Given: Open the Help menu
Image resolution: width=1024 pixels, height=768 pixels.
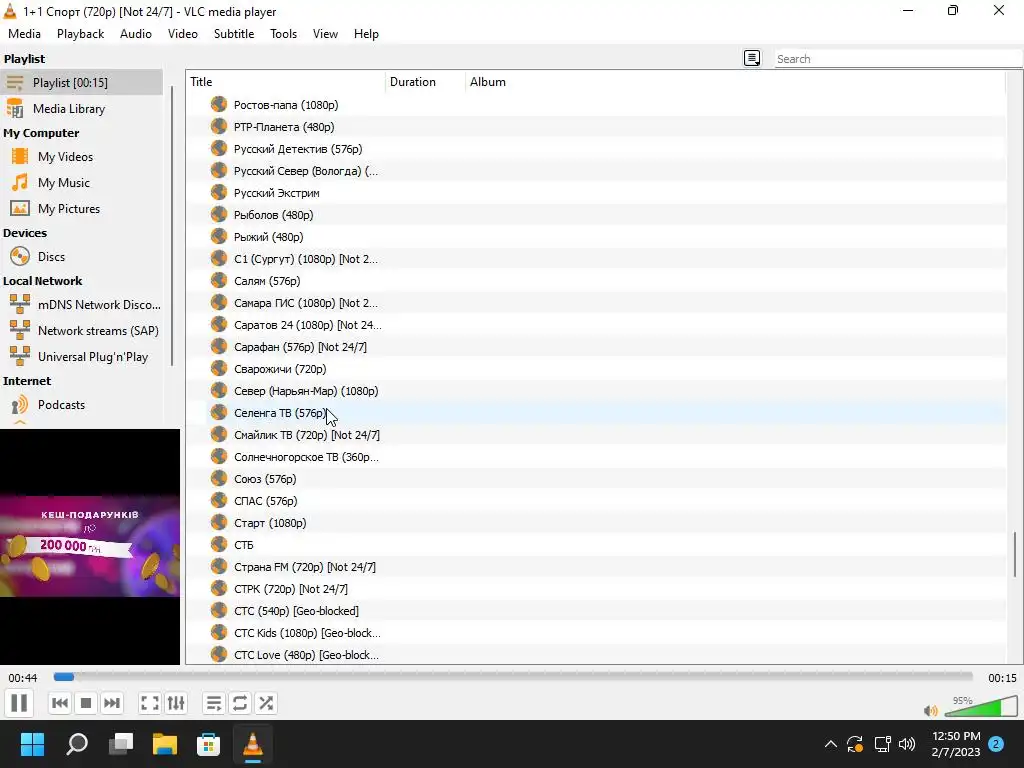Looking at the screenshot, I should click(366, 34).
